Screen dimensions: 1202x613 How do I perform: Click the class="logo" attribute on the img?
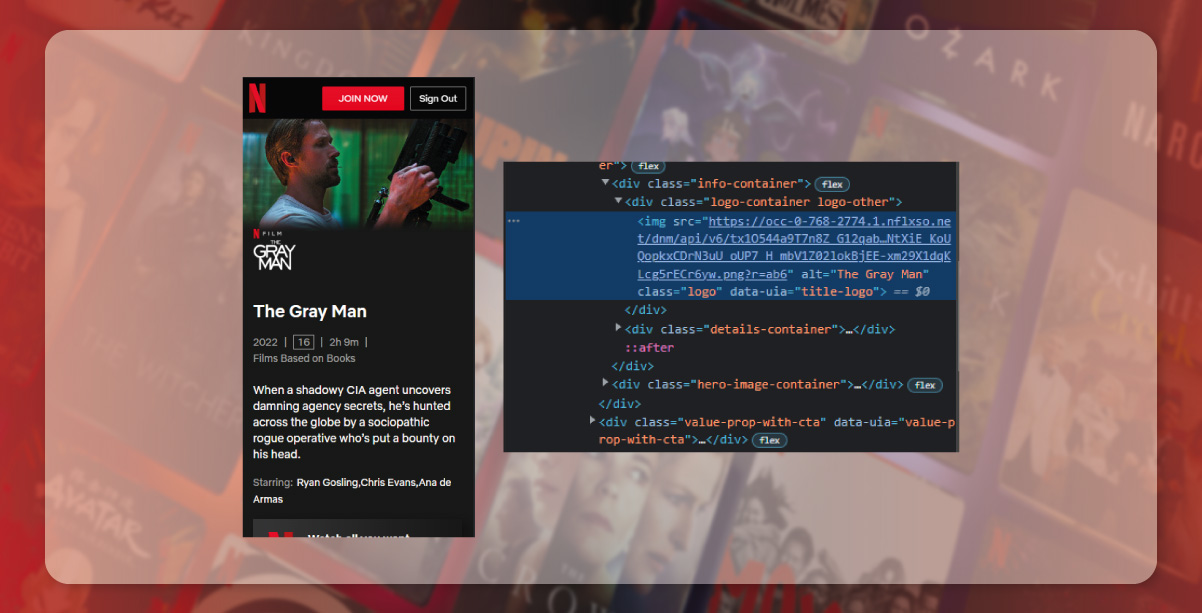[680, 292]
